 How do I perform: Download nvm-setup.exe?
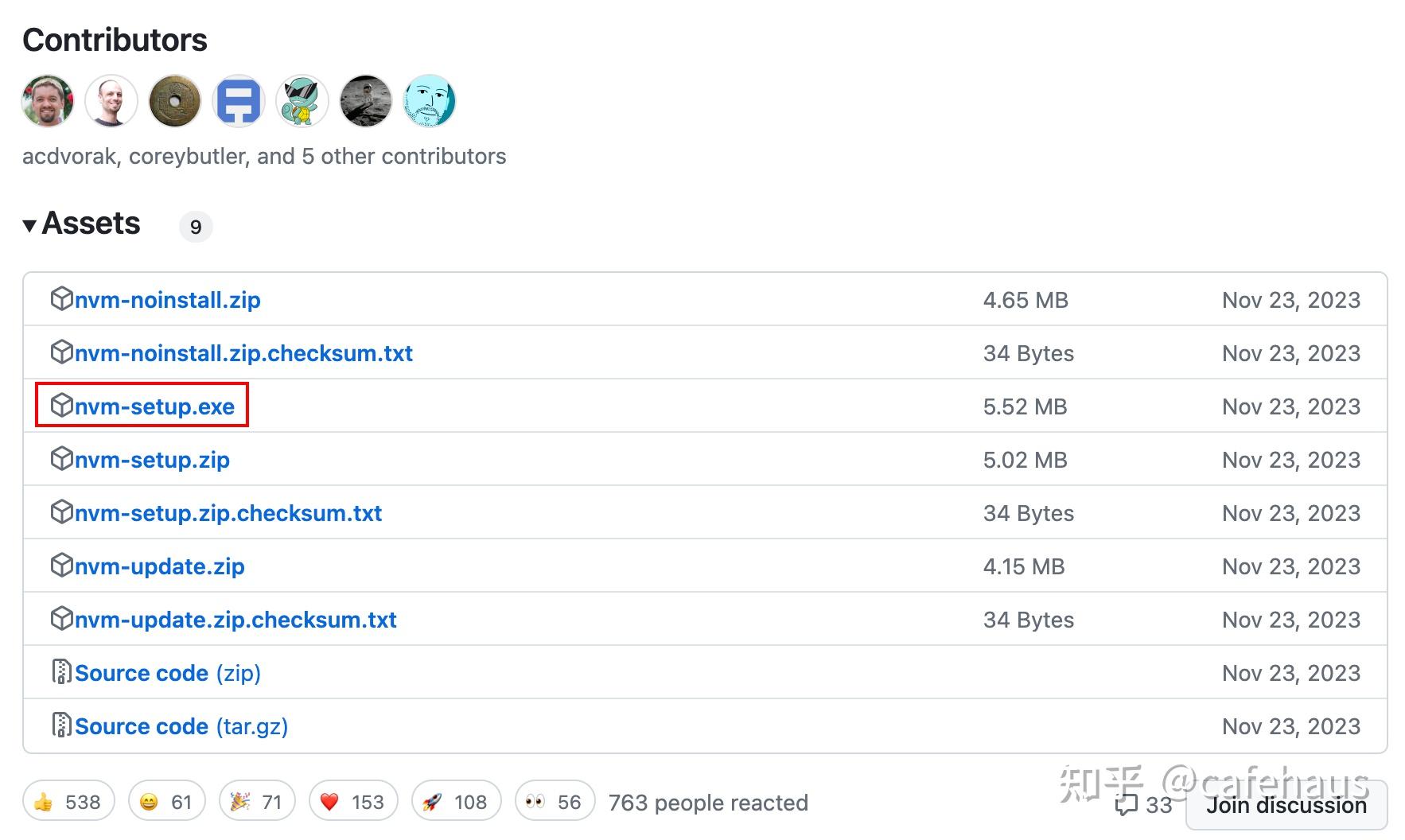point(156,406)
